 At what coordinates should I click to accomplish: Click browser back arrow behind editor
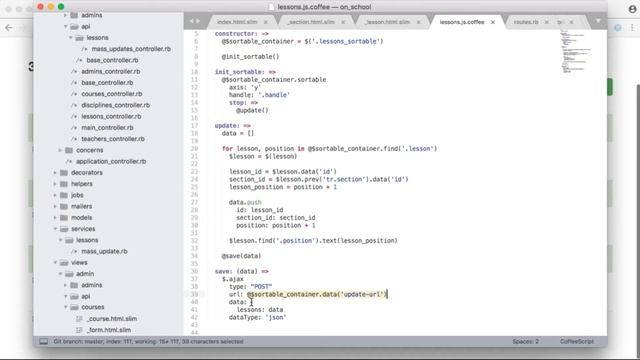click(x=9, y=28)
